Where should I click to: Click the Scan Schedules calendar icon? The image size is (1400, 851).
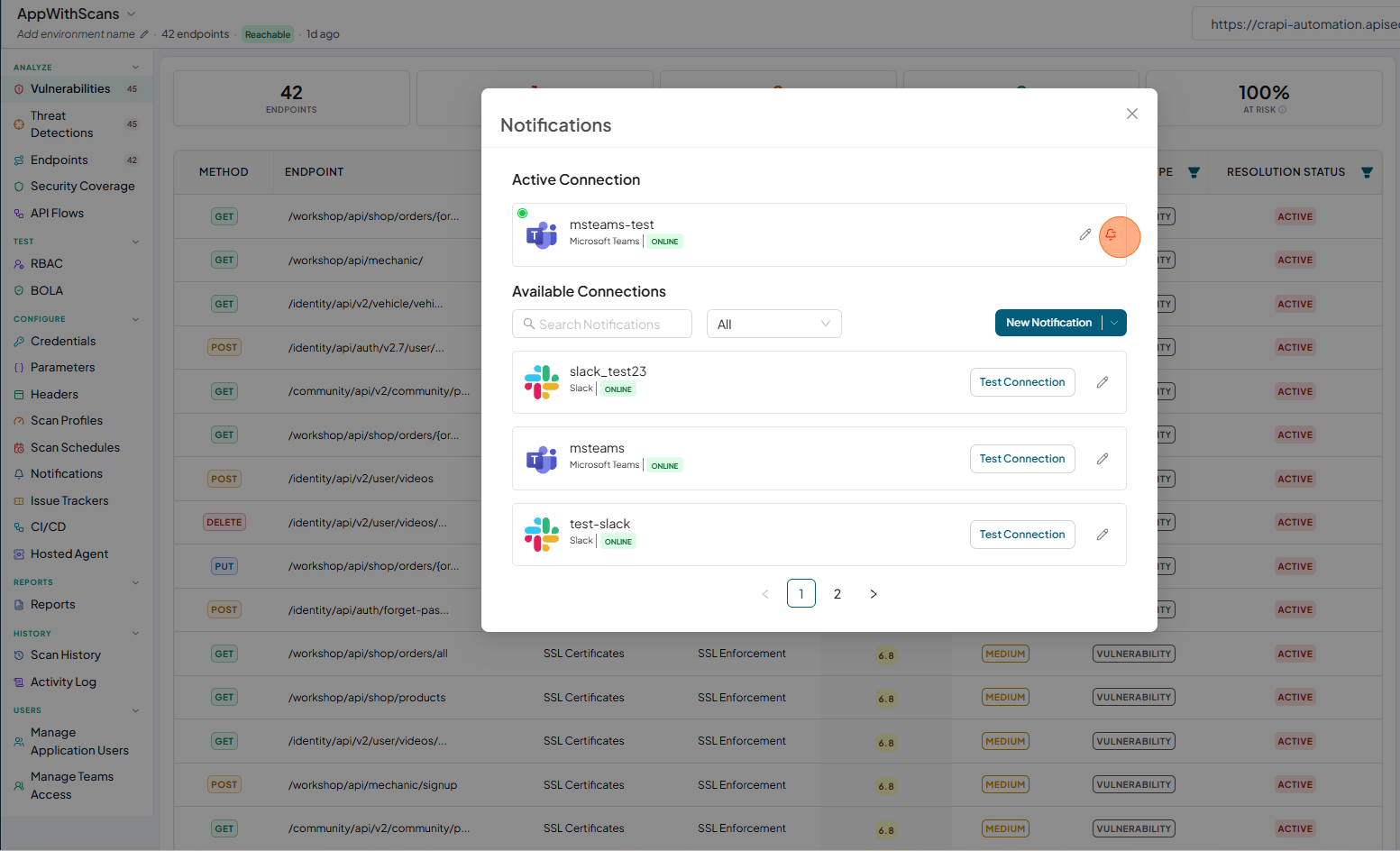point(19,448)
